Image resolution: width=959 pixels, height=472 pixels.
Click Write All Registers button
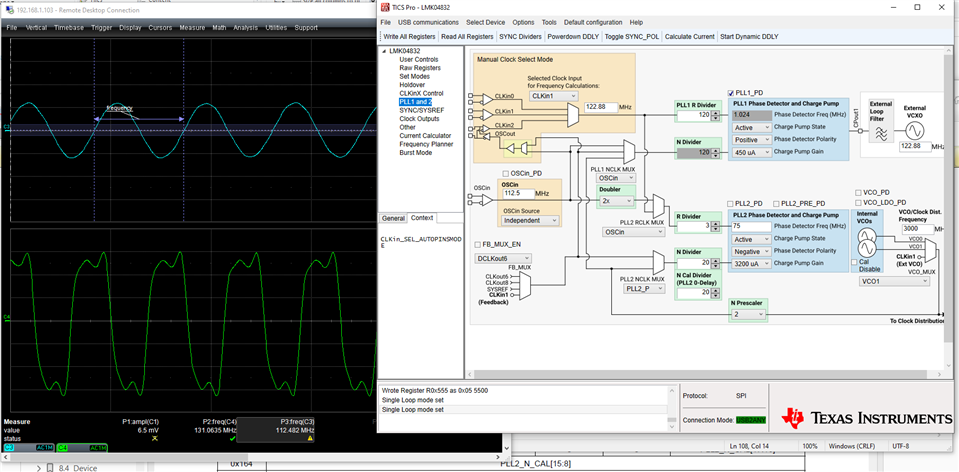pyautogui.click(x=409, y=37)
